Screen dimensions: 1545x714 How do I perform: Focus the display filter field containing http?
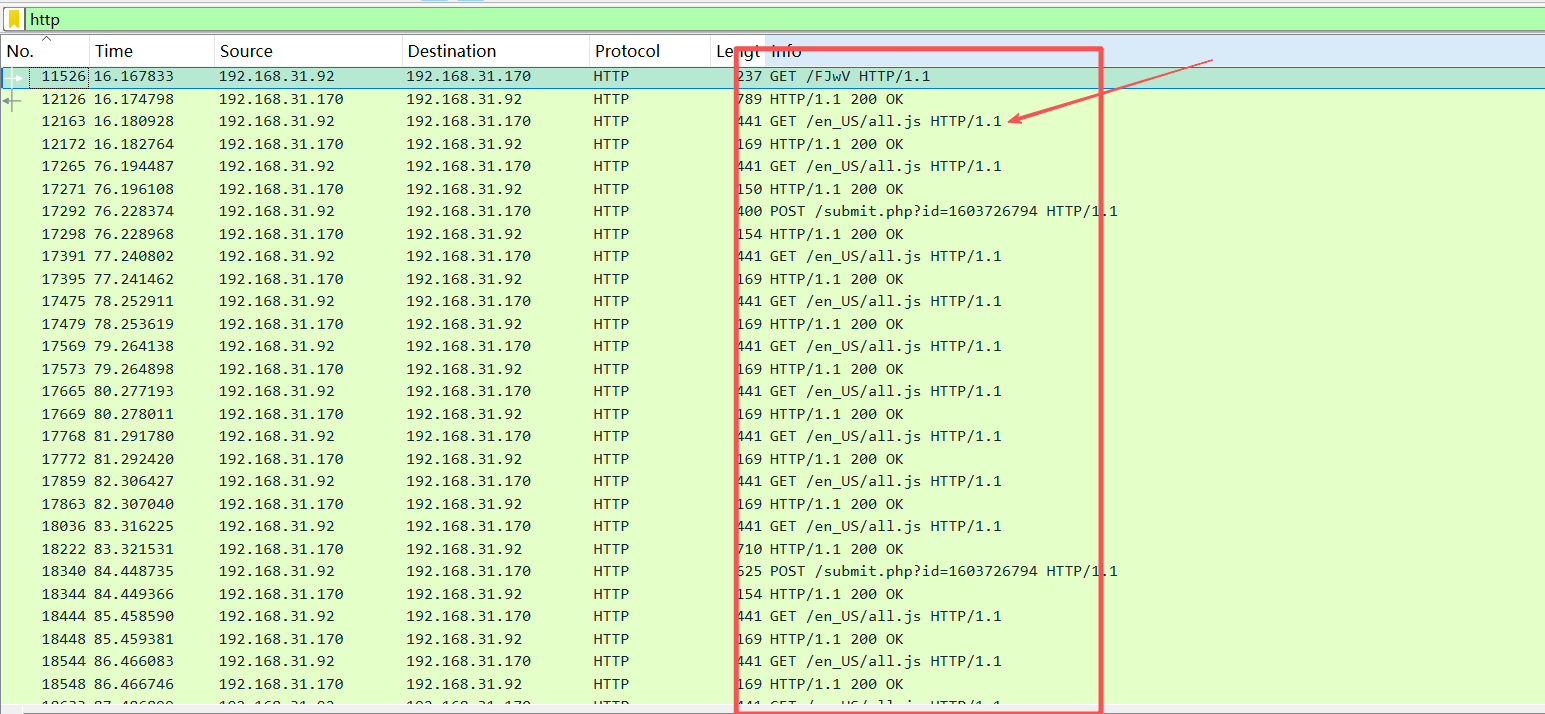pos(784,19)
